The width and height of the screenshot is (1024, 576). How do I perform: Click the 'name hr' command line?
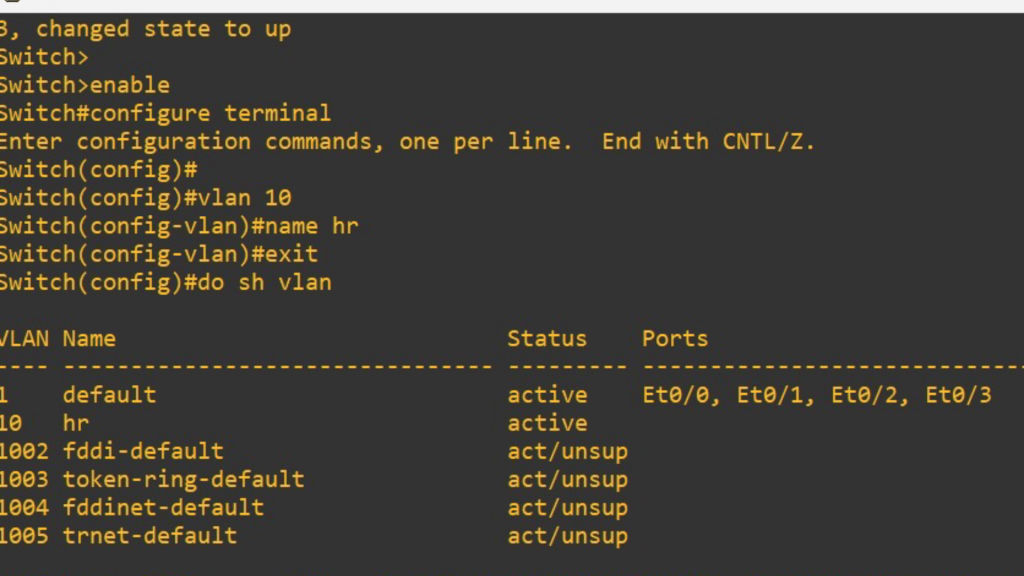(178, 226)
